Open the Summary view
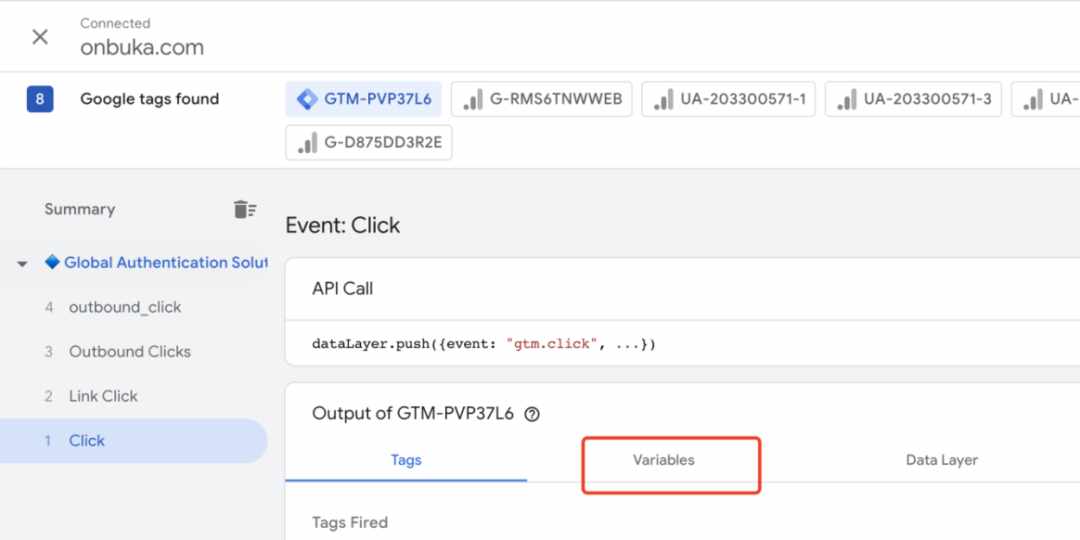The width and height of the screenshot is (1080, 540). pos(80,209)
